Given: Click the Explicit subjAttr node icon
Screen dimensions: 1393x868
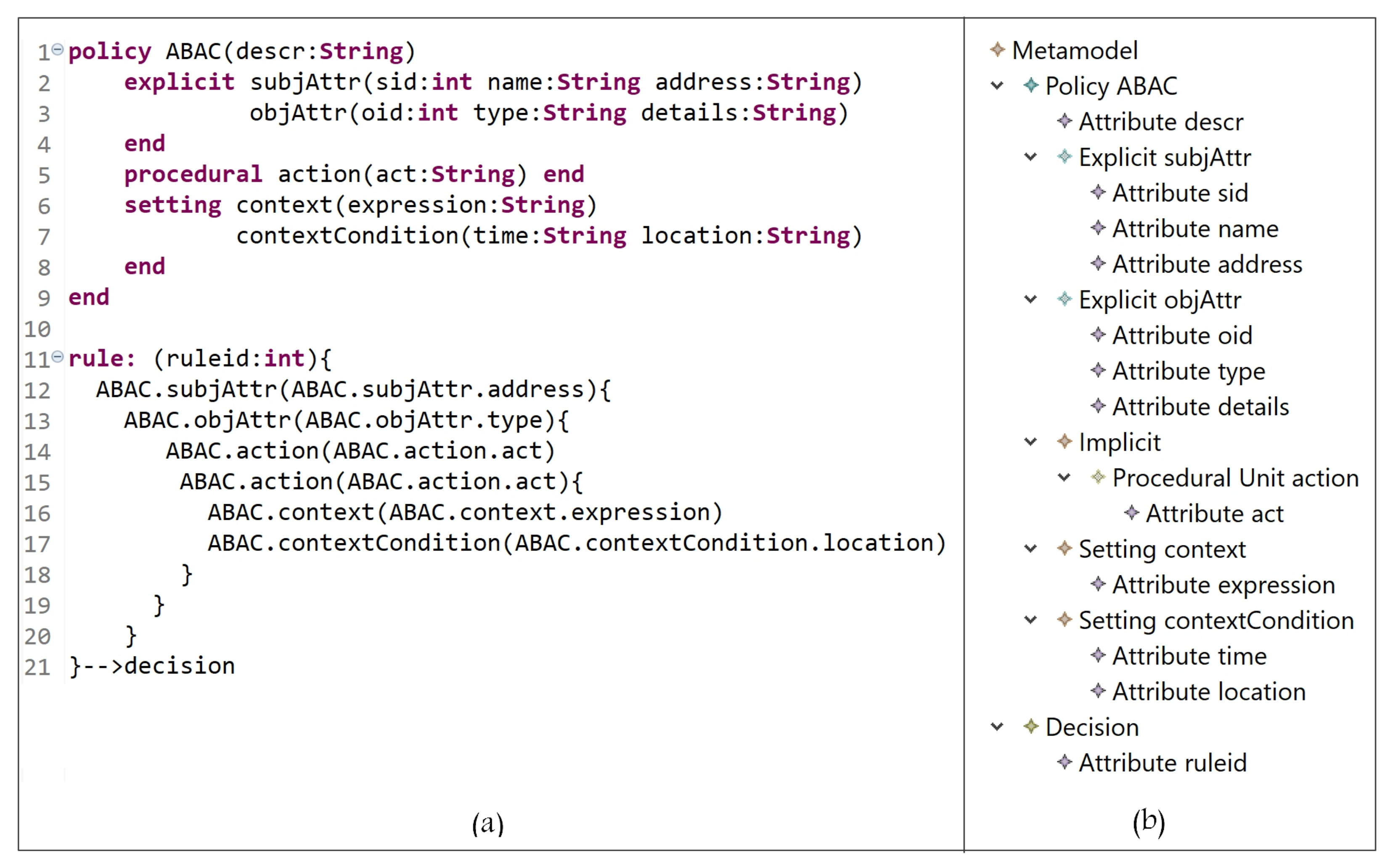Looking at the screenshot, I should 1064,157.
